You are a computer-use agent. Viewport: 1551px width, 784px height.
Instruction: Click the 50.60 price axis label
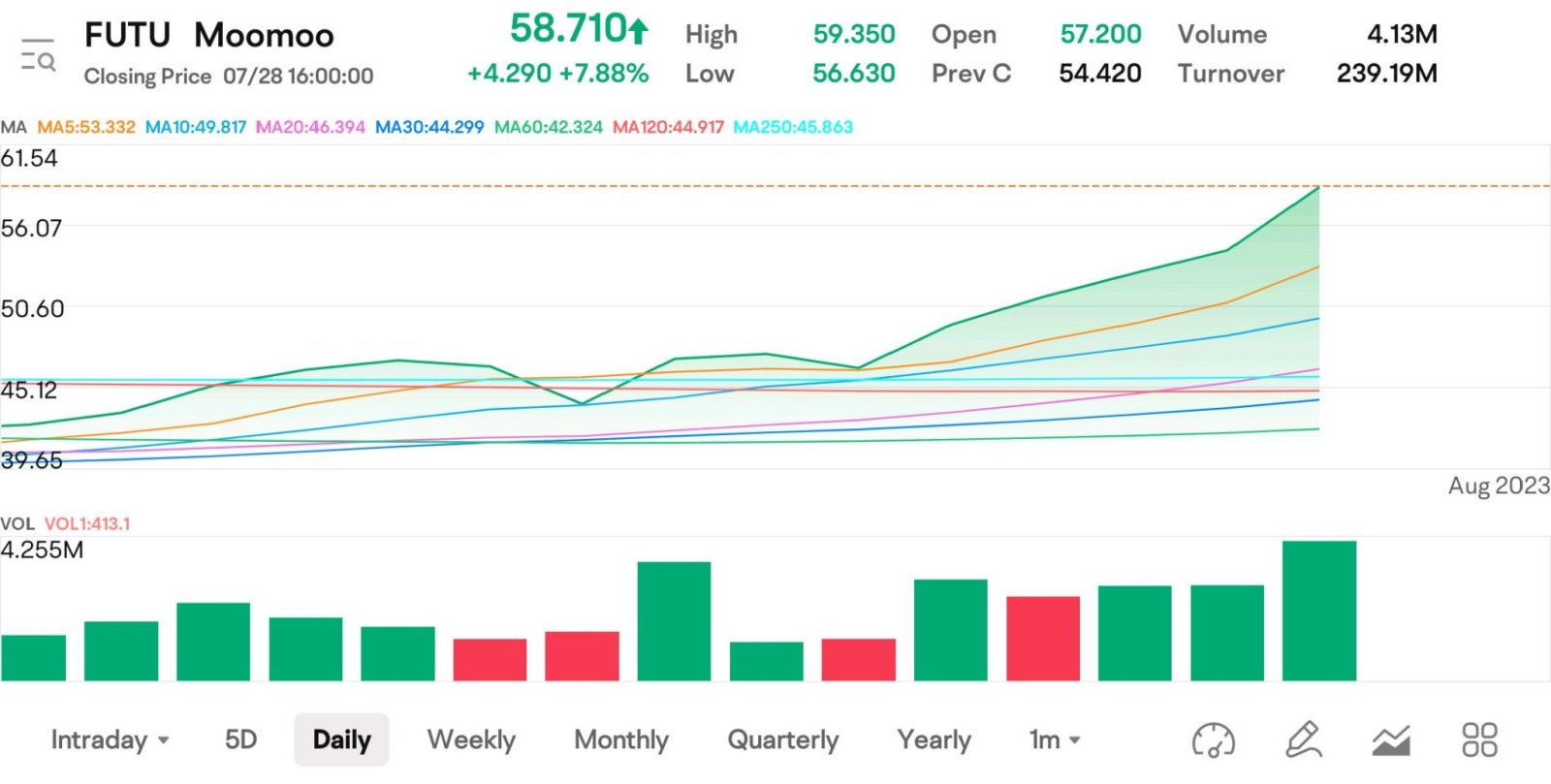point(32,309)
